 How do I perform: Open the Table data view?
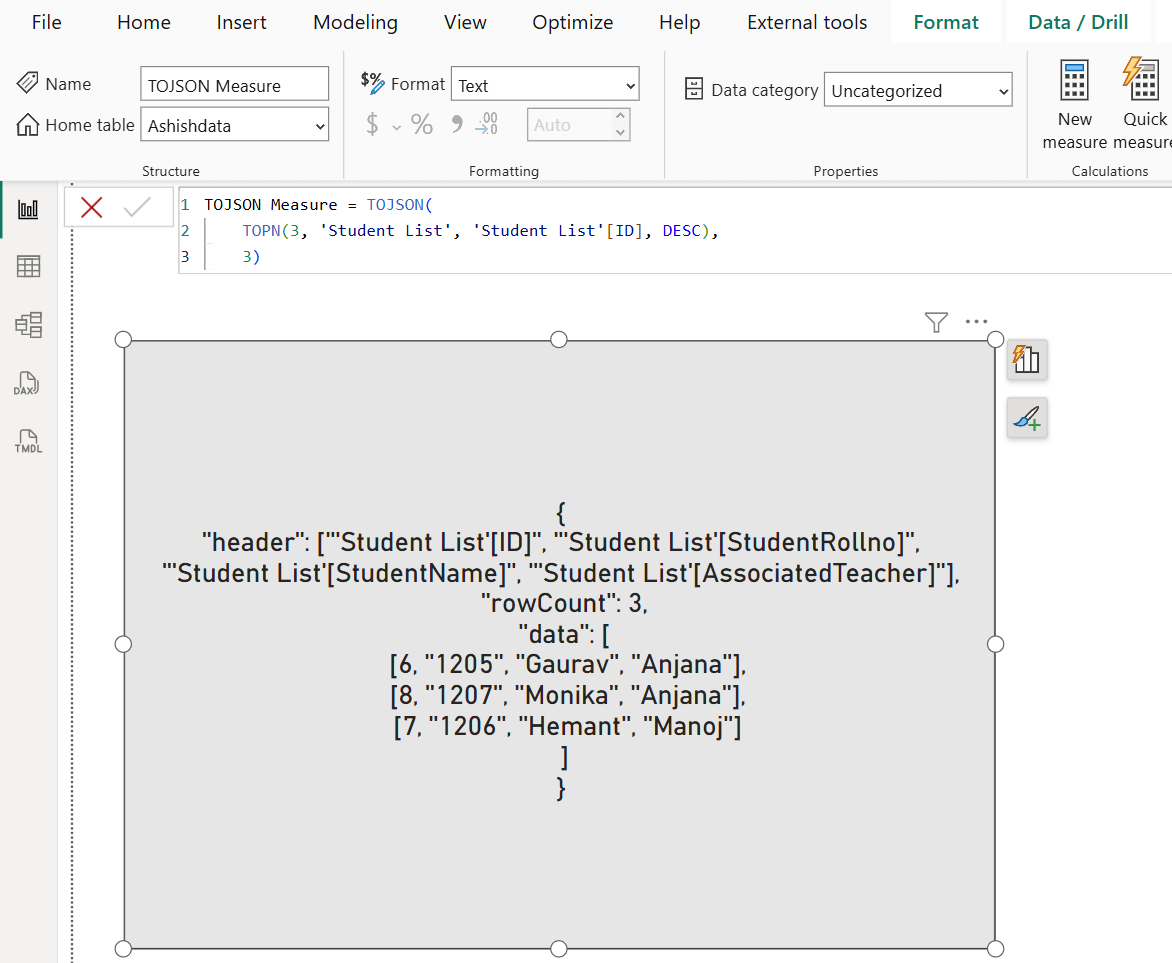(29, 266)
